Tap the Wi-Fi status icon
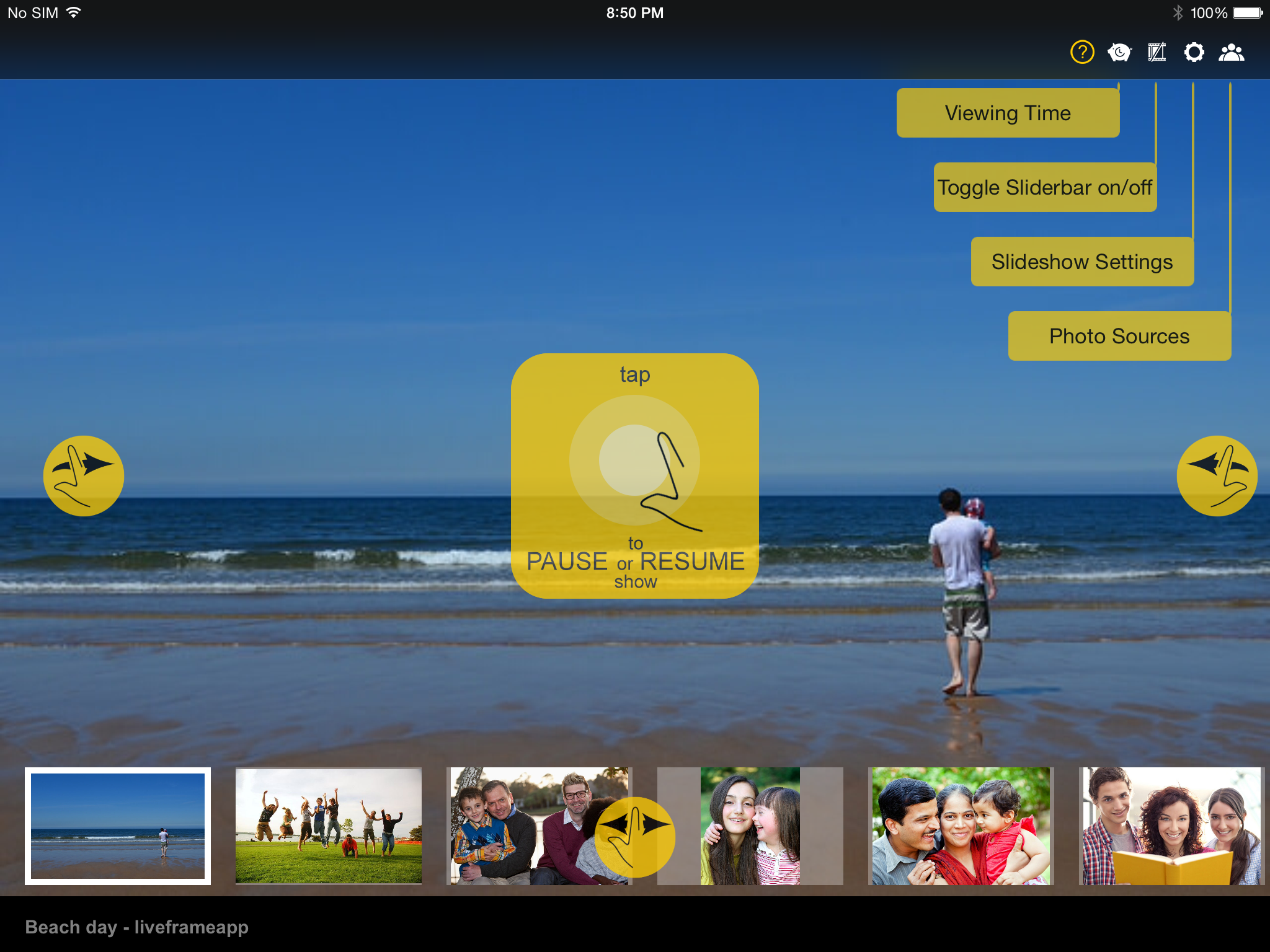 click(x=74, y=12)
